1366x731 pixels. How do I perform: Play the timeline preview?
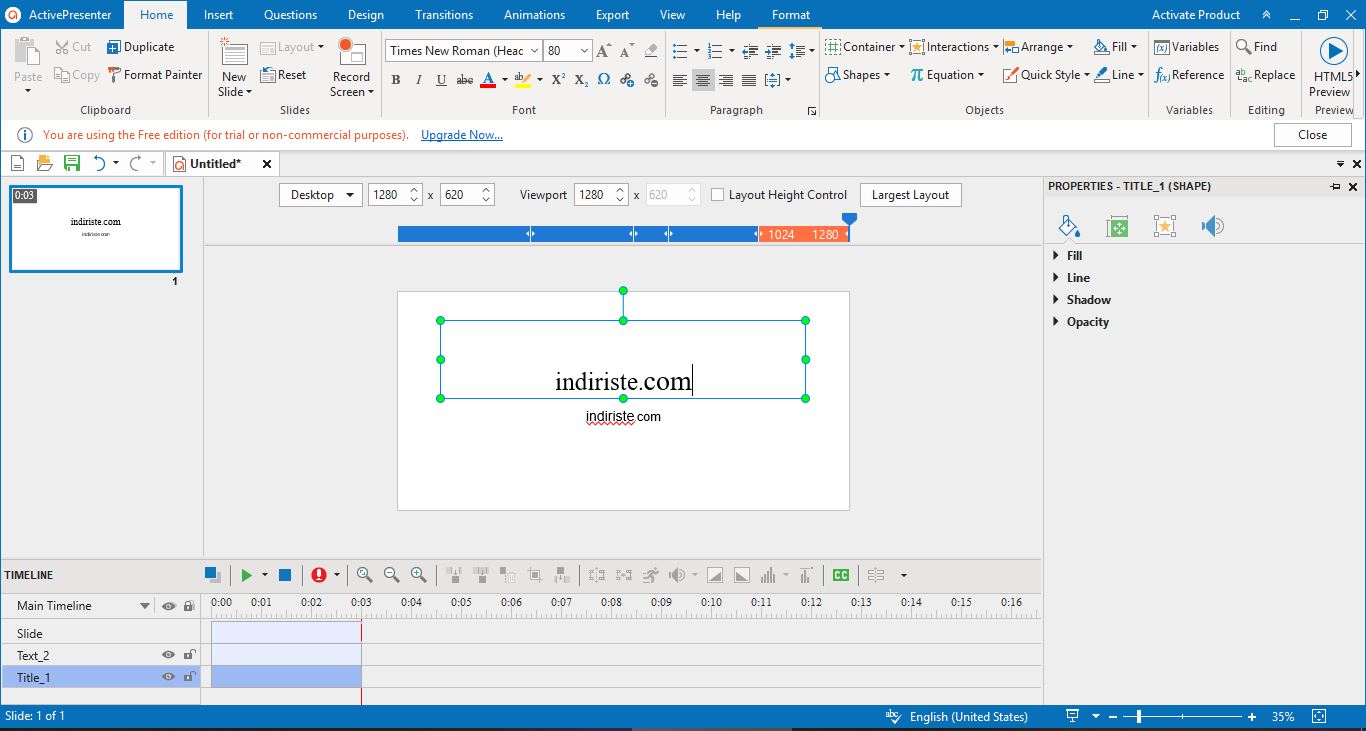[246, 575]
